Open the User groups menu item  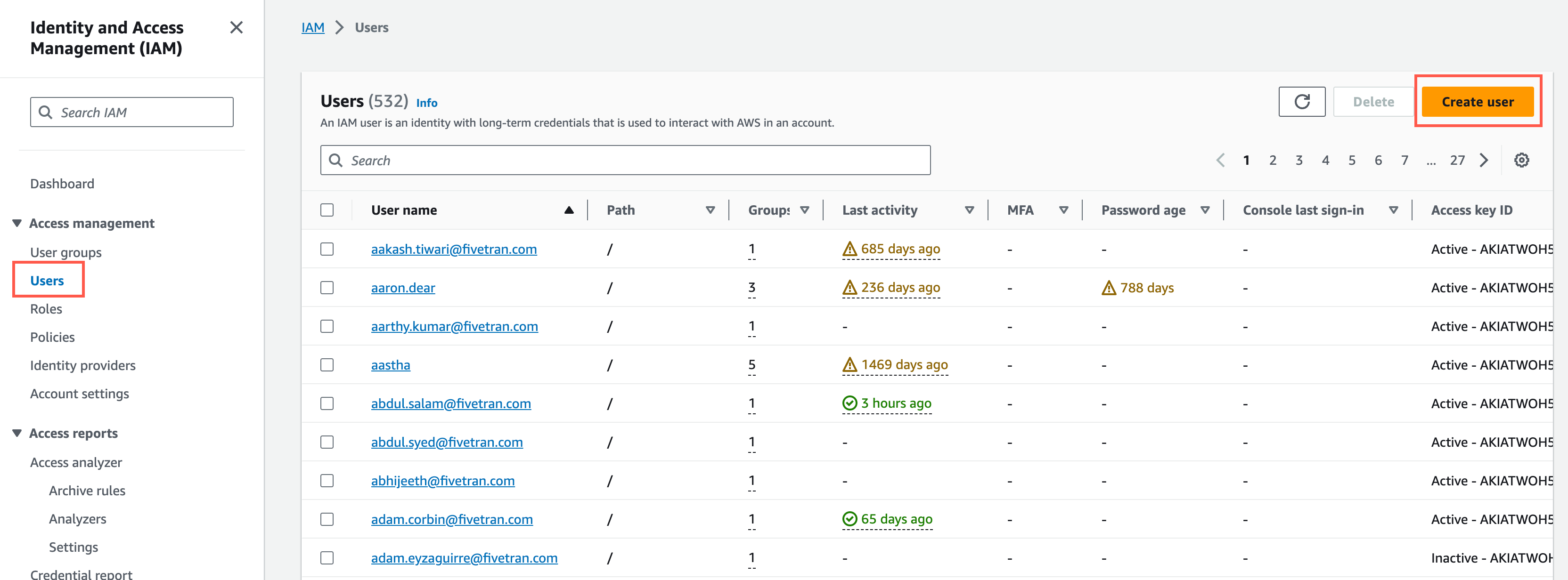[x=67, y=252]
